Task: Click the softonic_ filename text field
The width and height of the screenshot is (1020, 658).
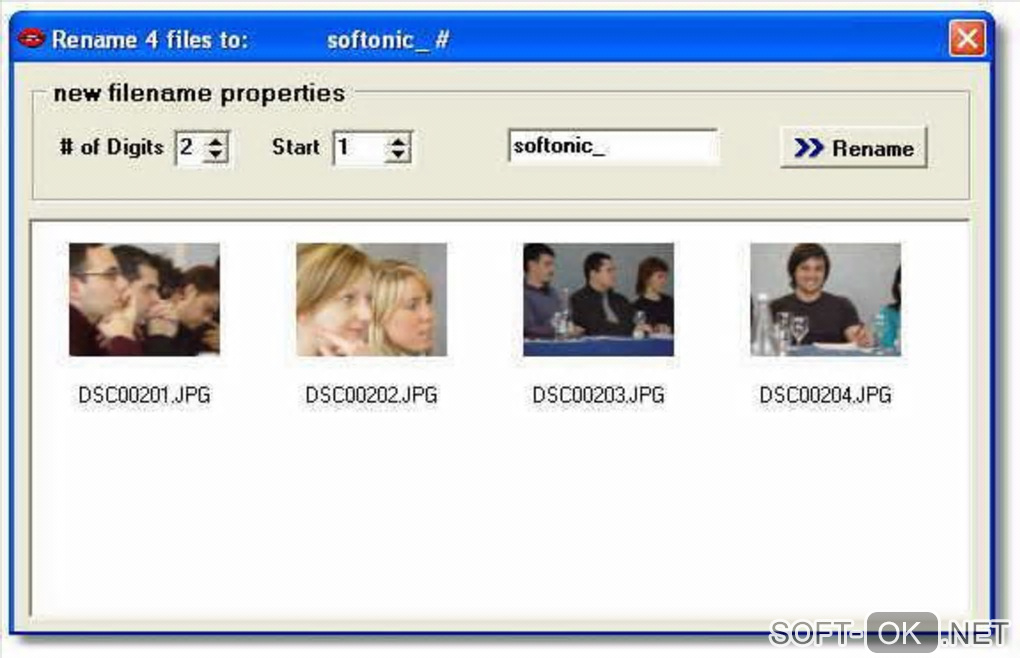Action: [x=613, y=146]
